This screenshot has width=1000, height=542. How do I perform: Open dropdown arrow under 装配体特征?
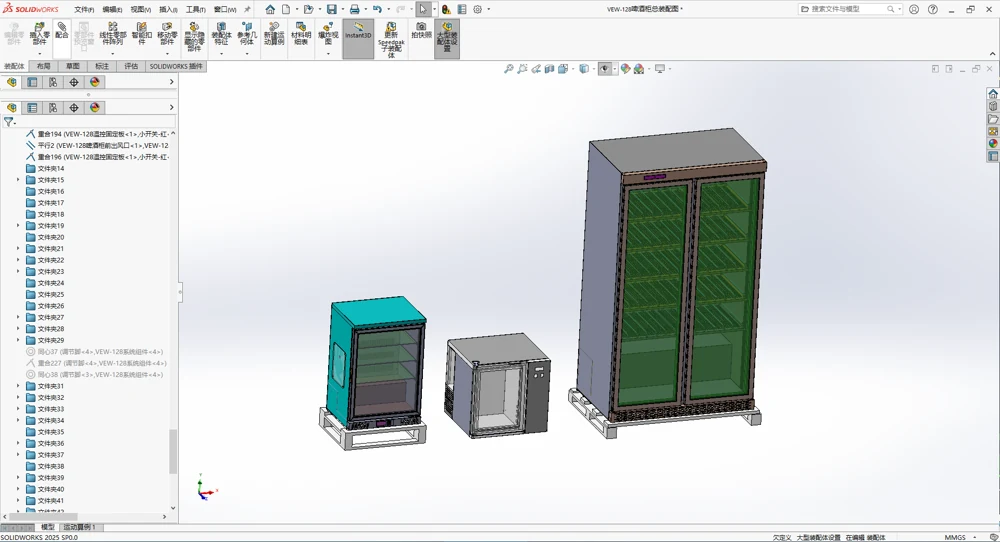(x=221, y=54)
